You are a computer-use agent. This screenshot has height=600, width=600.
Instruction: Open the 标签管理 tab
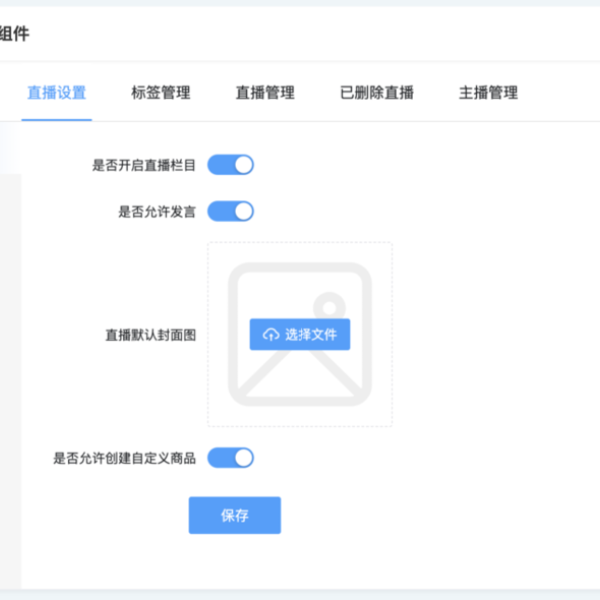(161, 93)
